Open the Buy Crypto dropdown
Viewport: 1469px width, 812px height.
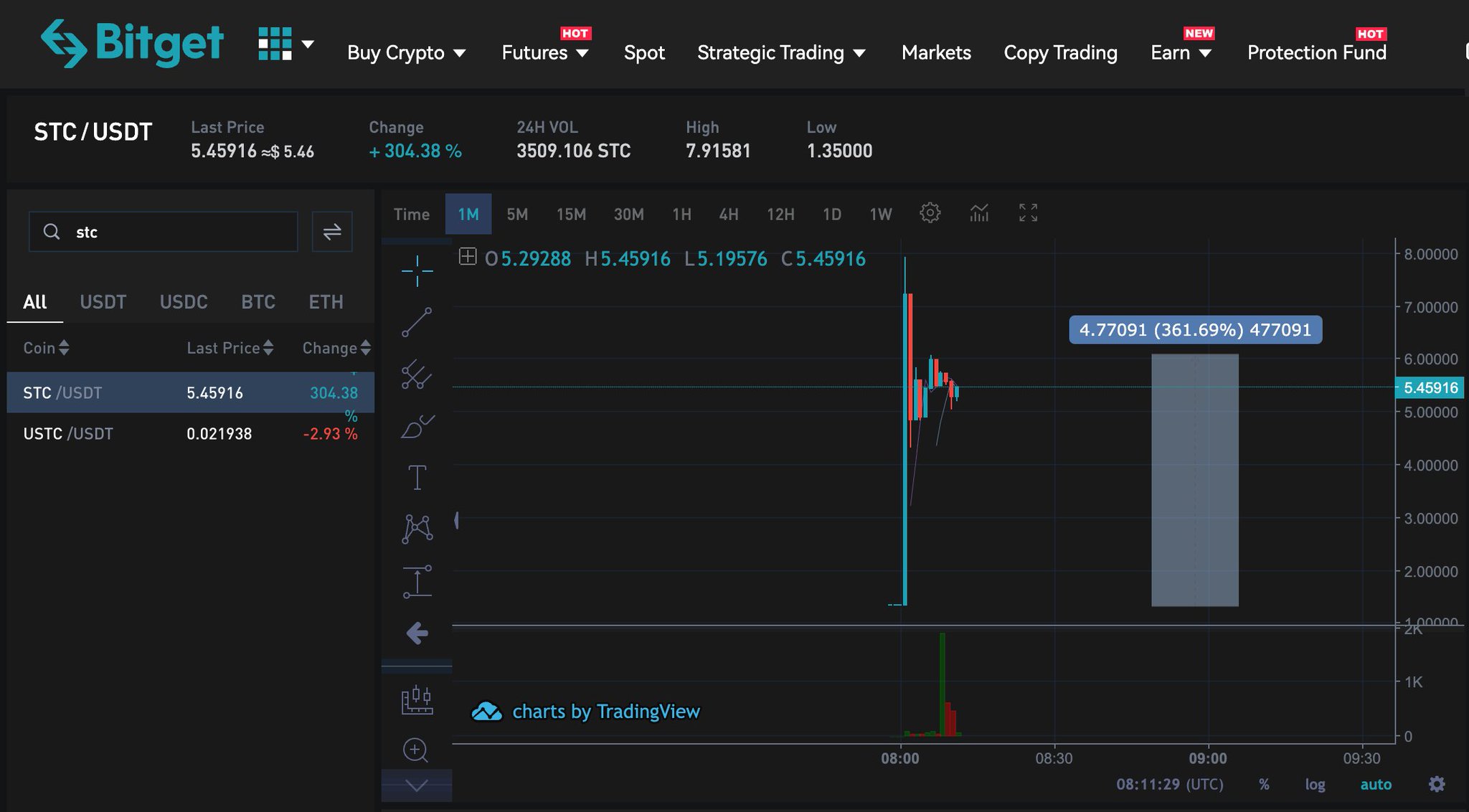[x=406, y=52]
